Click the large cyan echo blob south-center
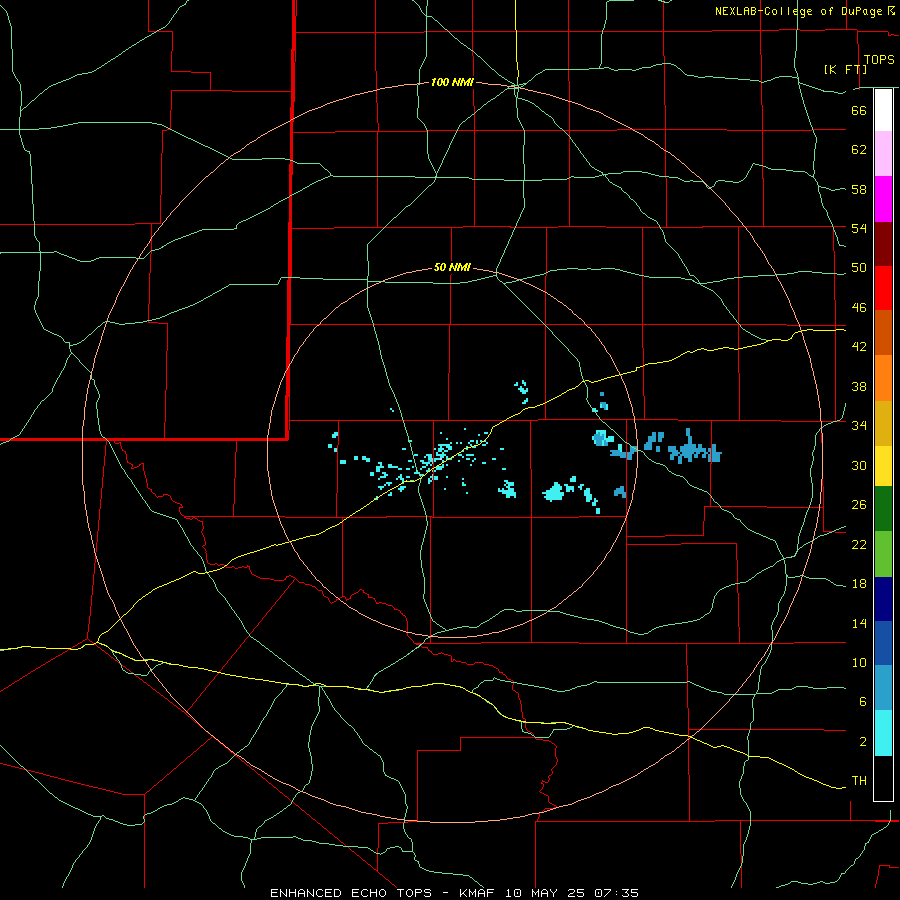This screenshot has width=900, height=900. pos(554,492)
